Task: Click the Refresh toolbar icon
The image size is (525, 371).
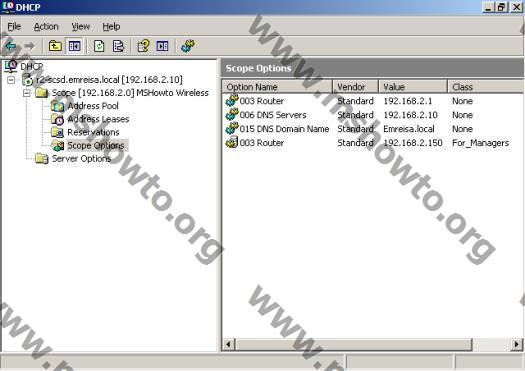Action: [99, 46]
